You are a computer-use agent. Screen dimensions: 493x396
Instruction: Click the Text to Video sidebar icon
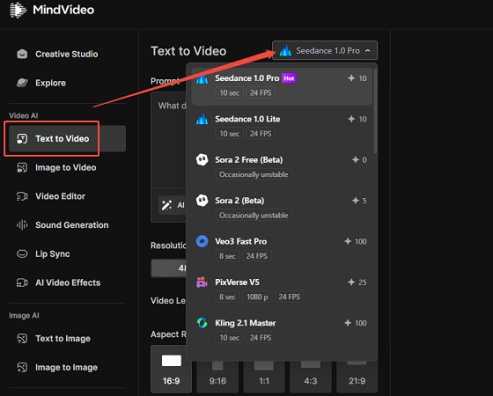[22, 139]
